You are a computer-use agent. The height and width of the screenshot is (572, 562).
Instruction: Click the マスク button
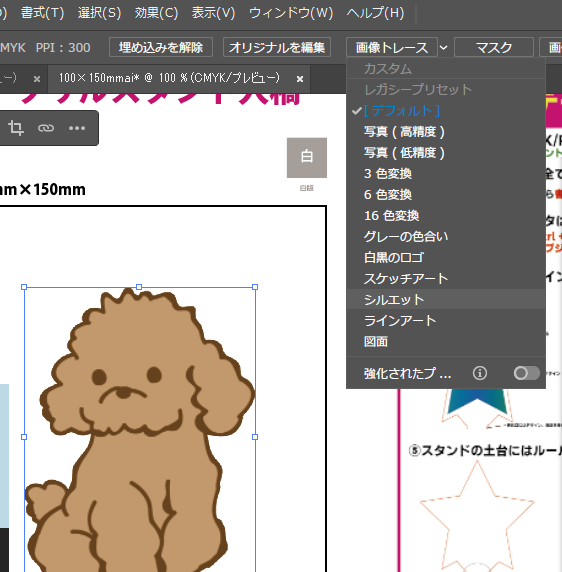tap(494, 47)
